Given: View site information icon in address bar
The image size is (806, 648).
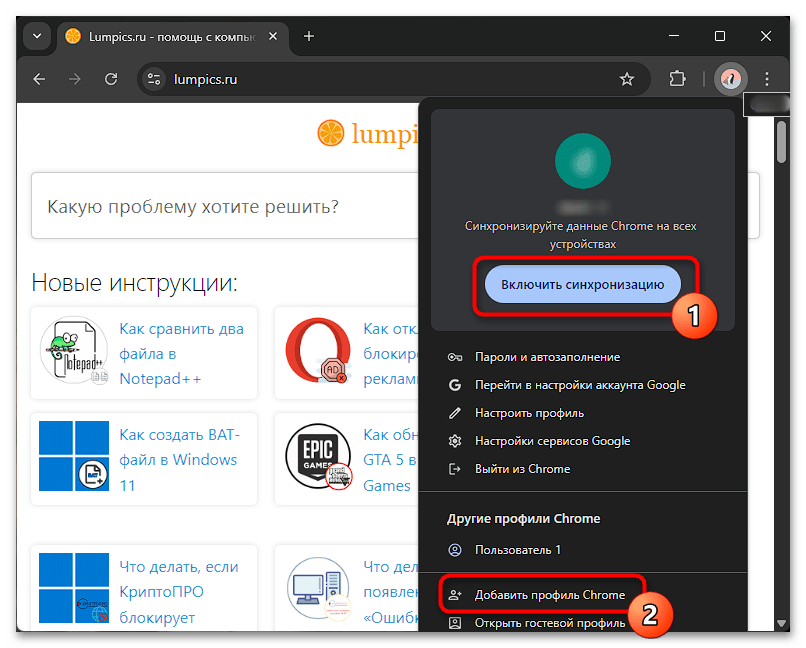Looking at the screenshot, I should click(x=154, y=79).
